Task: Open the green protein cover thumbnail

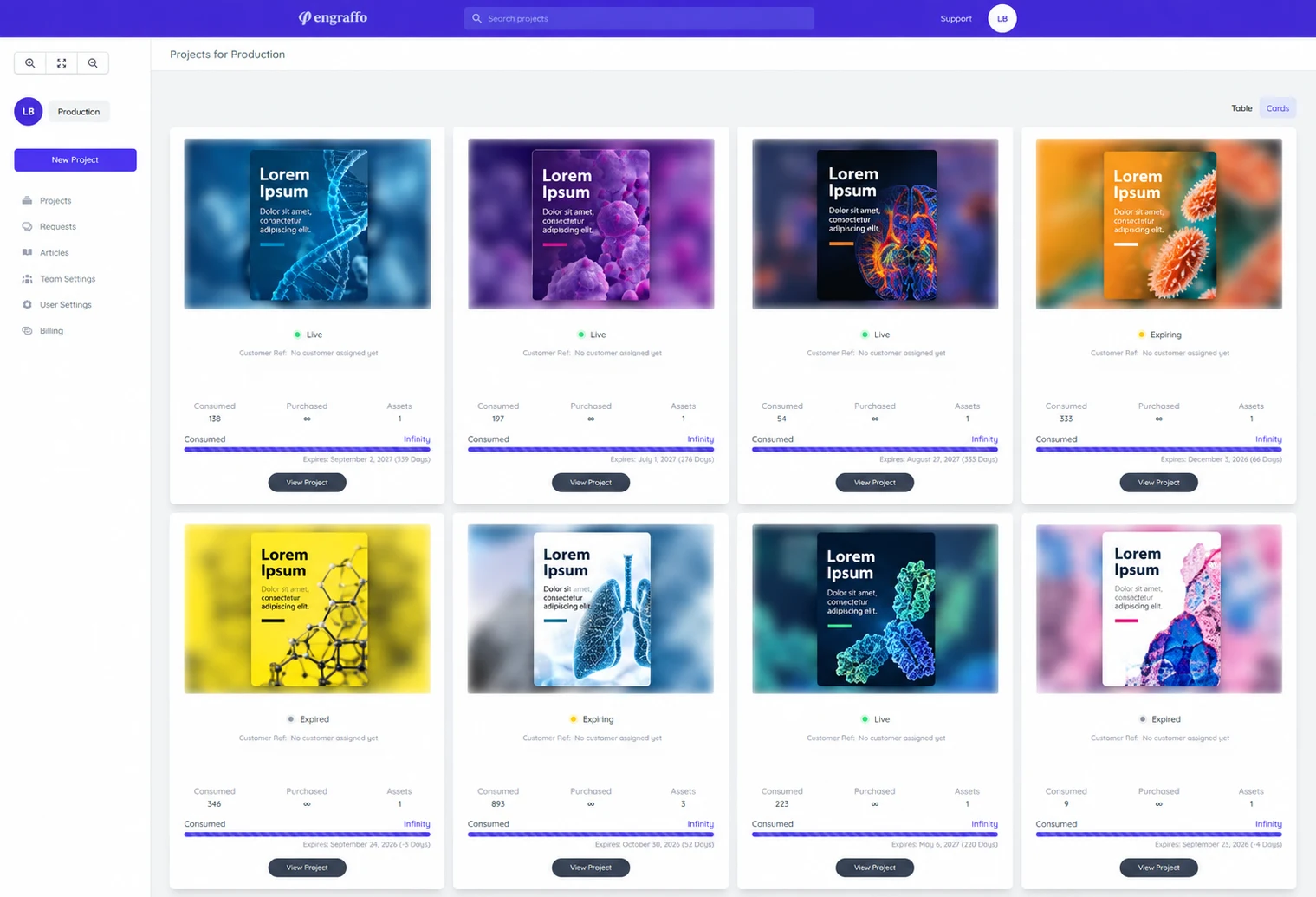Action: point(874,608)
